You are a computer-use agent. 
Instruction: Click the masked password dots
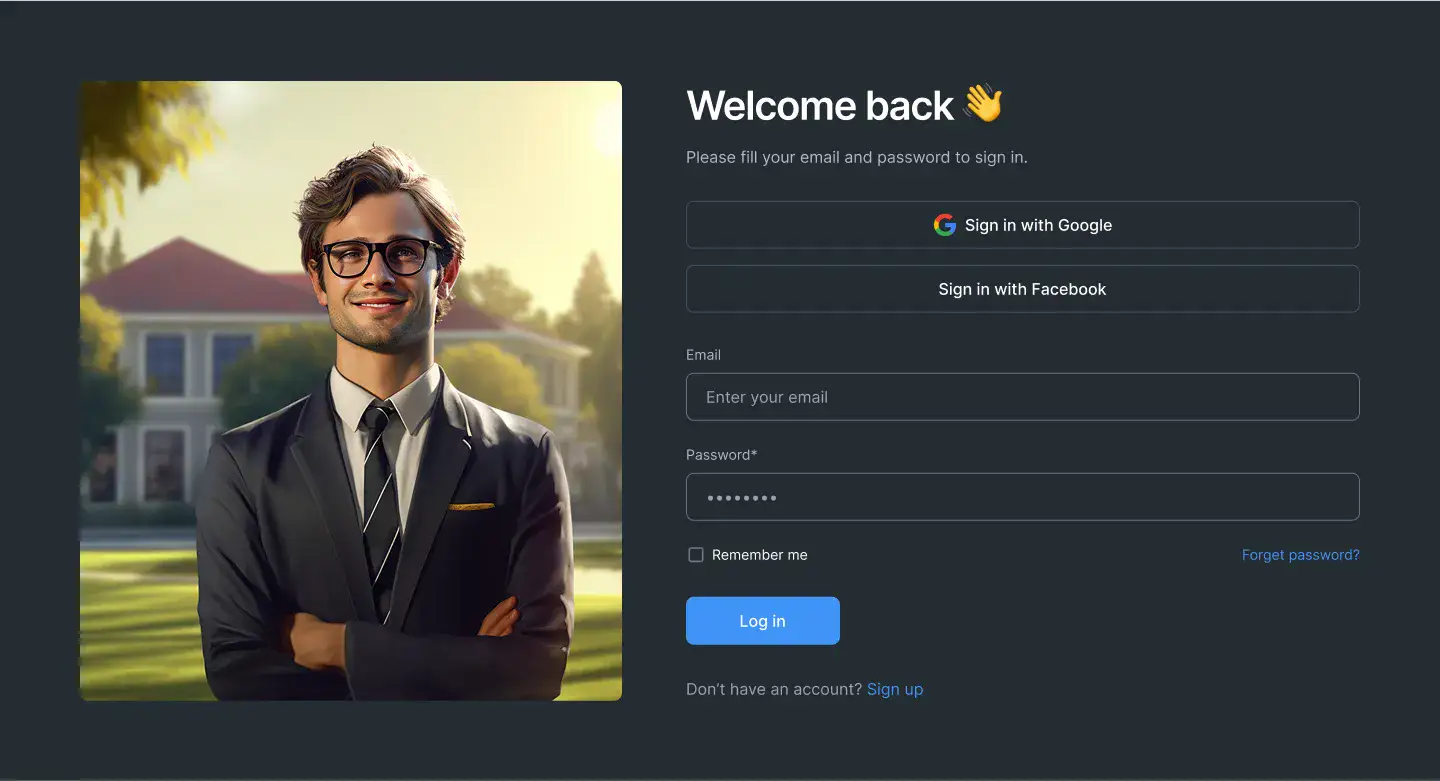[741, 497]
